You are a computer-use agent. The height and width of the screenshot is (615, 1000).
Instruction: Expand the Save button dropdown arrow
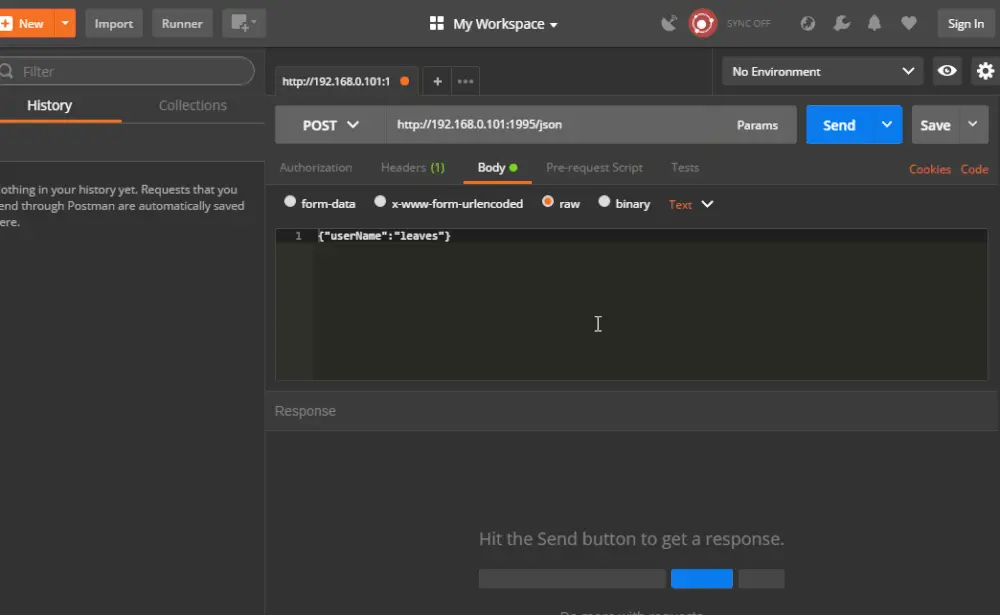point(973,124)
